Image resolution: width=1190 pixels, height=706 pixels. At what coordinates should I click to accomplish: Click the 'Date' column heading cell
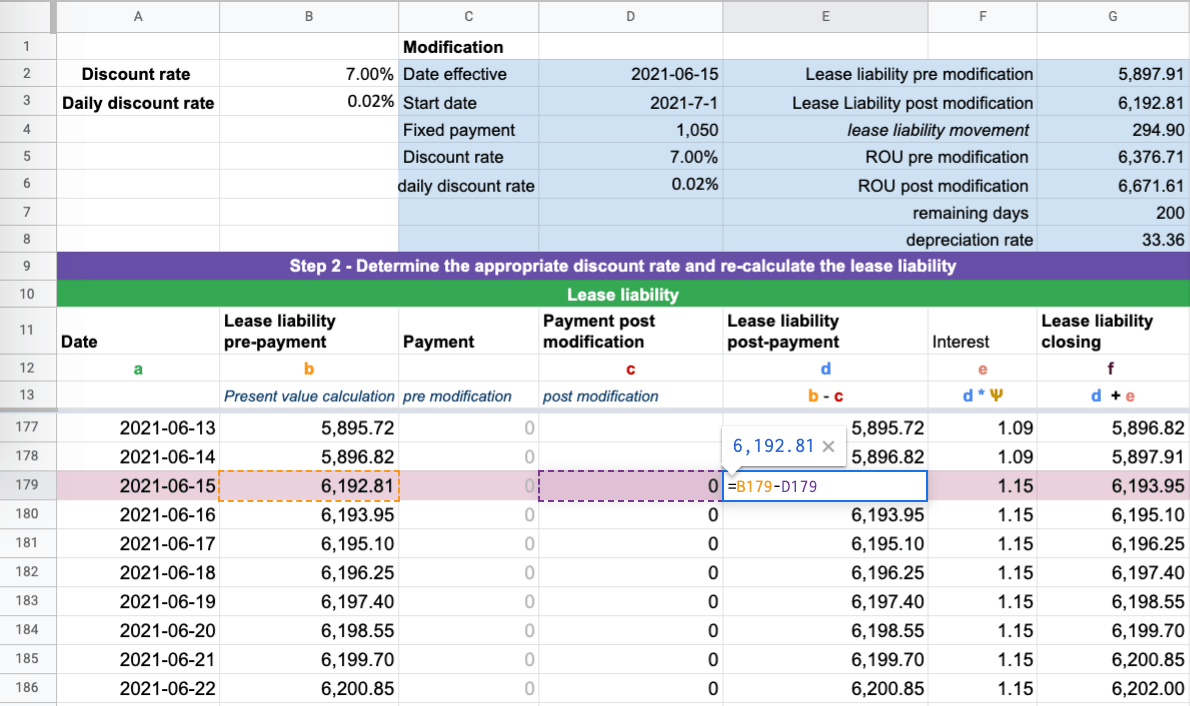(138, 330)
